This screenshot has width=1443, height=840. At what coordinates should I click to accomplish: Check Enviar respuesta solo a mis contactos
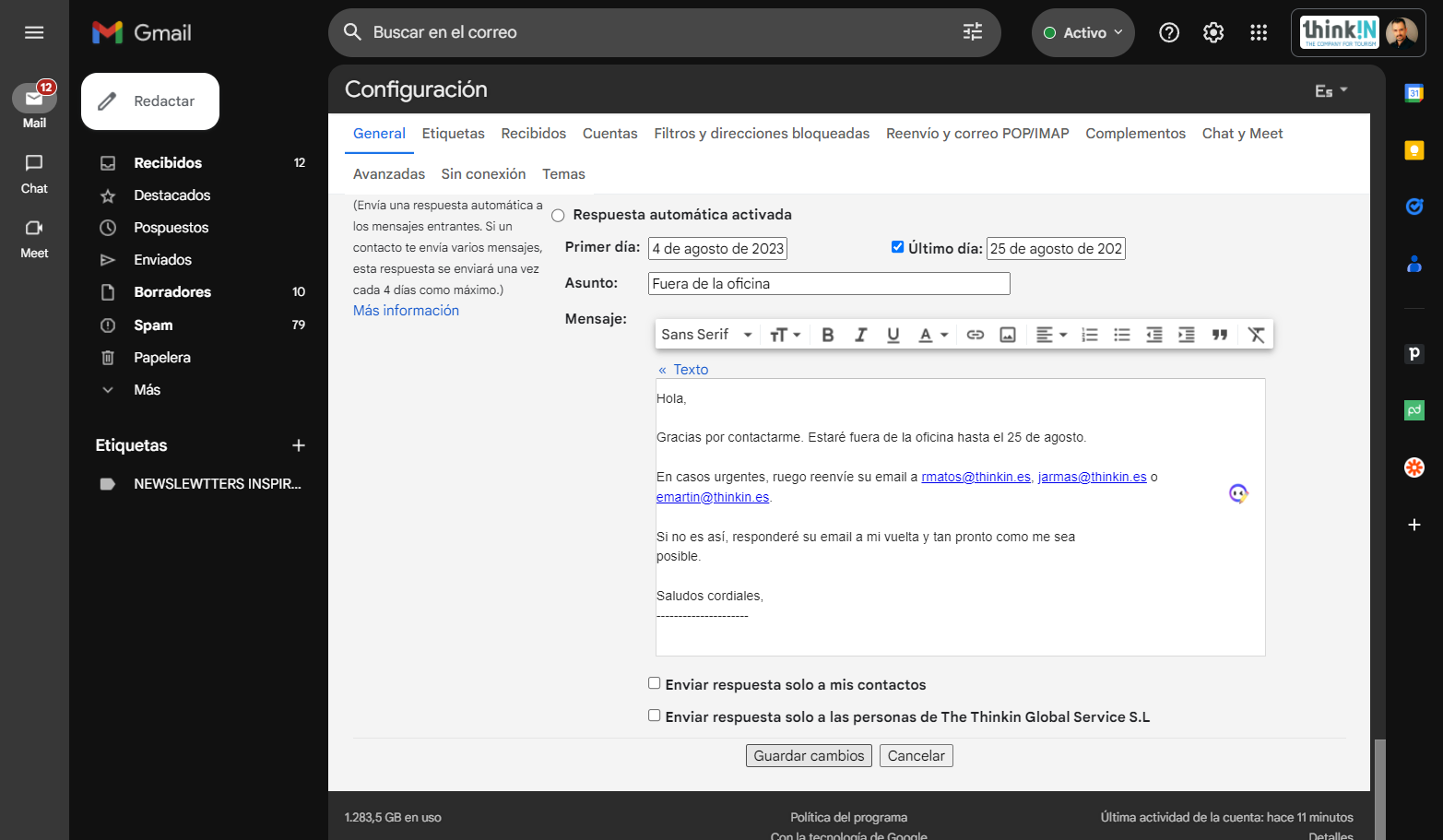(654, 683)
